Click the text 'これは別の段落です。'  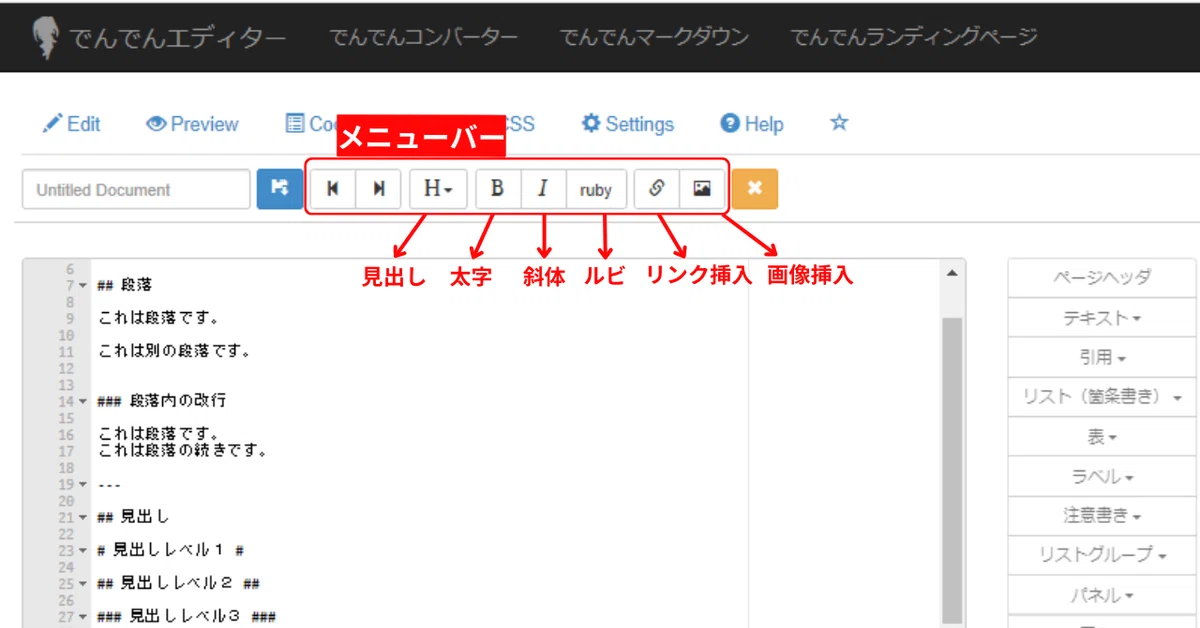coord(174,351)
